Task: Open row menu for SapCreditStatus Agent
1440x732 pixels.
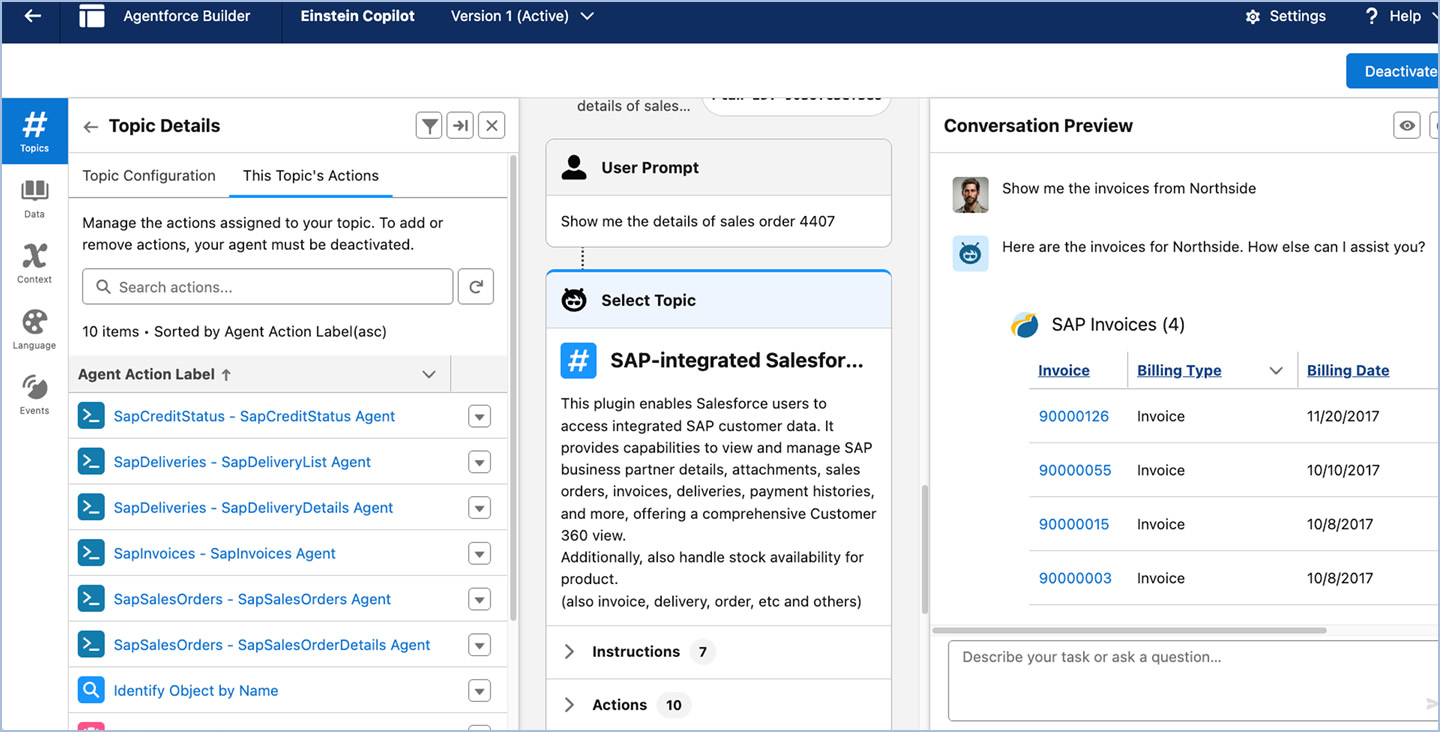Action: (x=480, y=416)
